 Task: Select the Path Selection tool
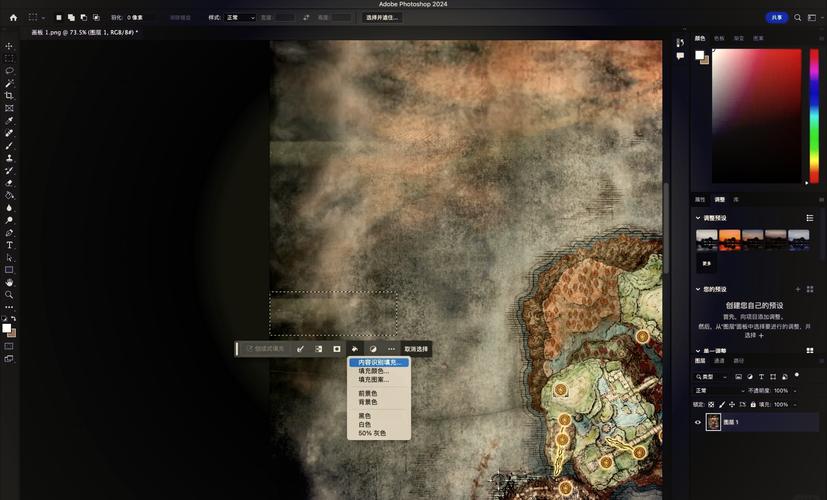click(x=9, y=257)
